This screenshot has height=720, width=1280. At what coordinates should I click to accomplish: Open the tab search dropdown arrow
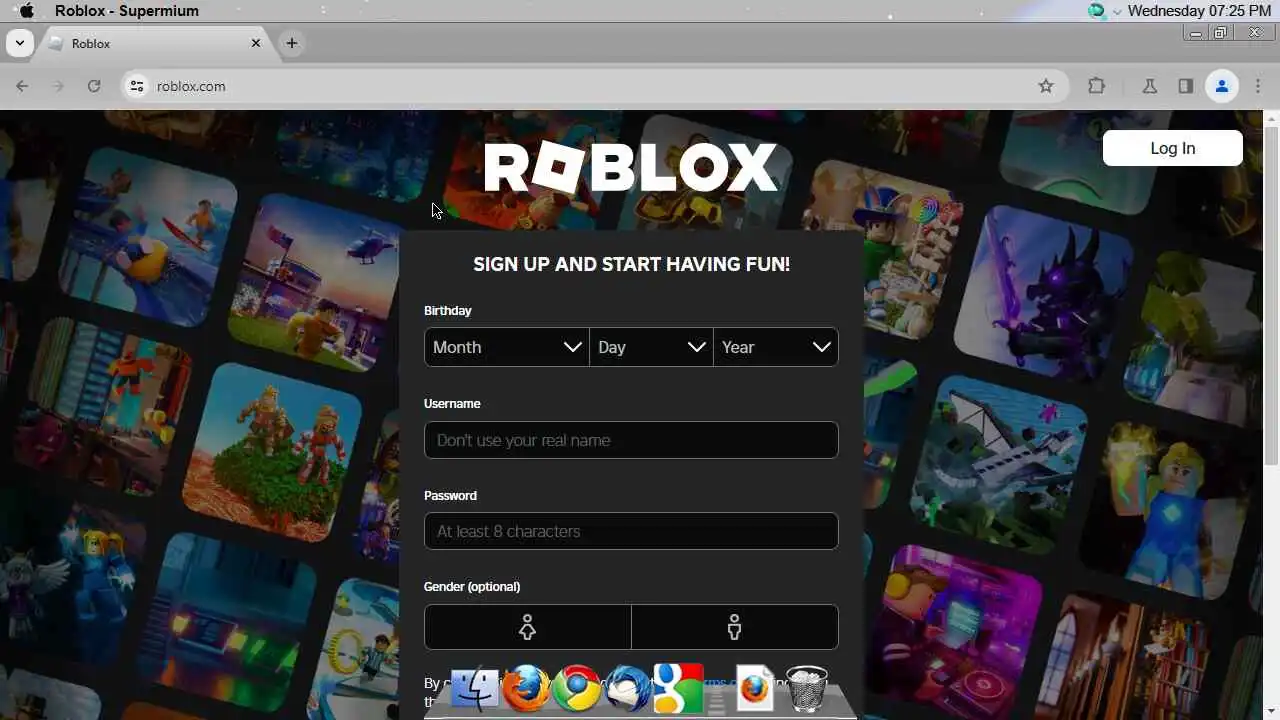[20, 44]
